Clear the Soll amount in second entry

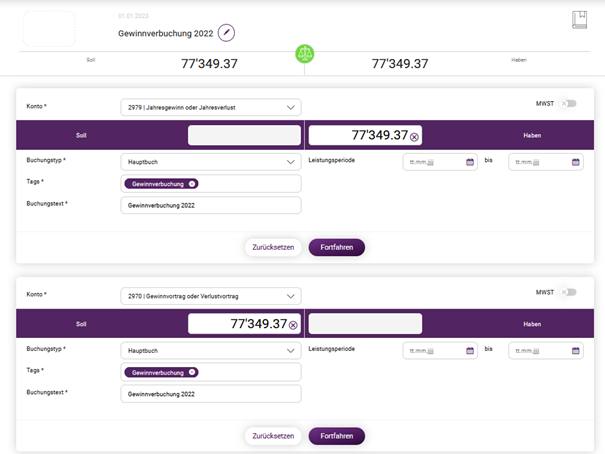pos(293,326)
